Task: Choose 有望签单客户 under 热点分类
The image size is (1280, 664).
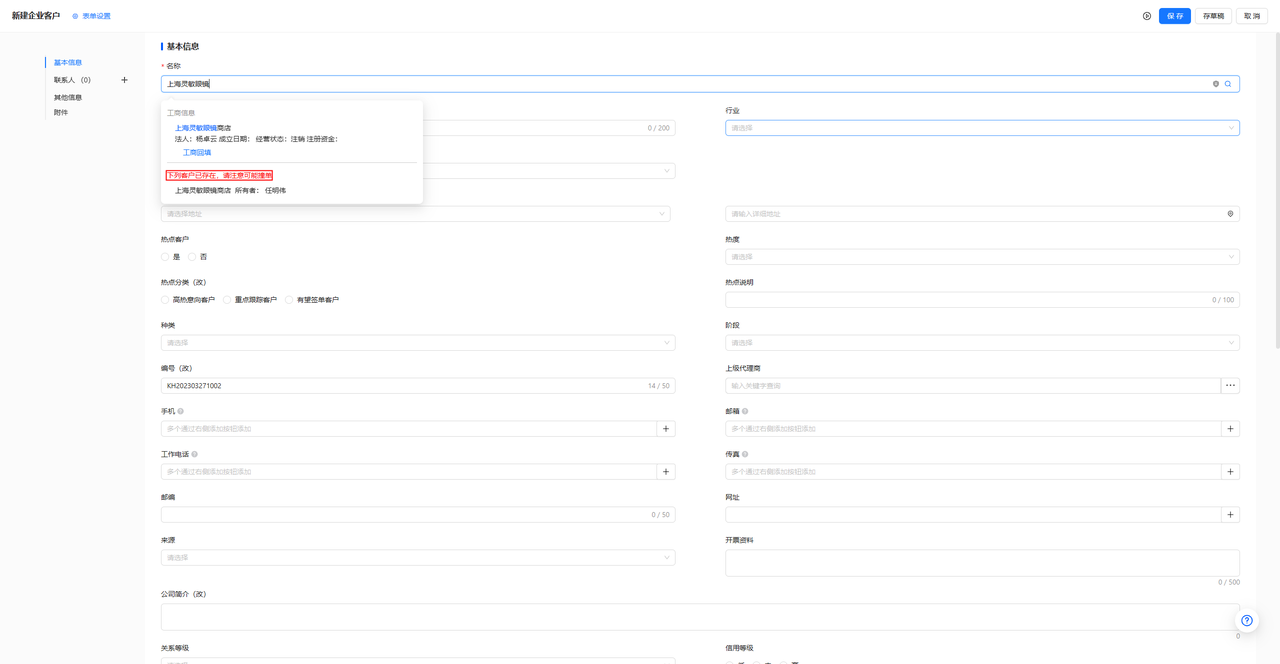Action: 312,300
